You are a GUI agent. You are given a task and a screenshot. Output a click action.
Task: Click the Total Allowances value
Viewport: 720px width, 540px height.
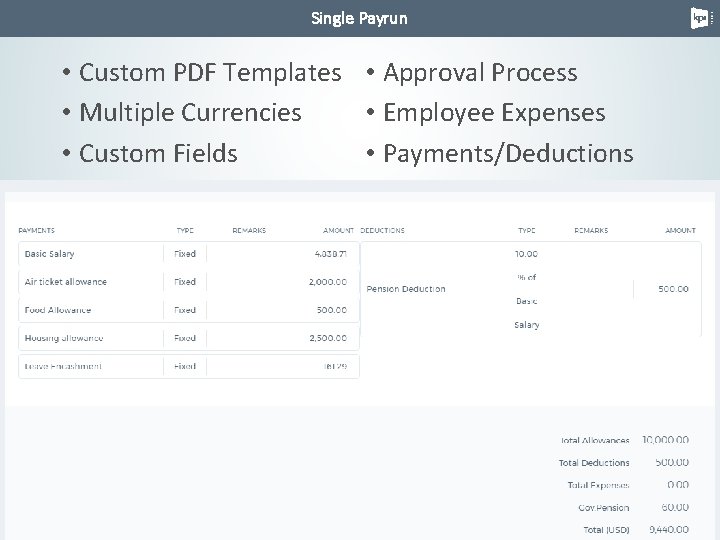pyautogui.click(x=665, y=440)
